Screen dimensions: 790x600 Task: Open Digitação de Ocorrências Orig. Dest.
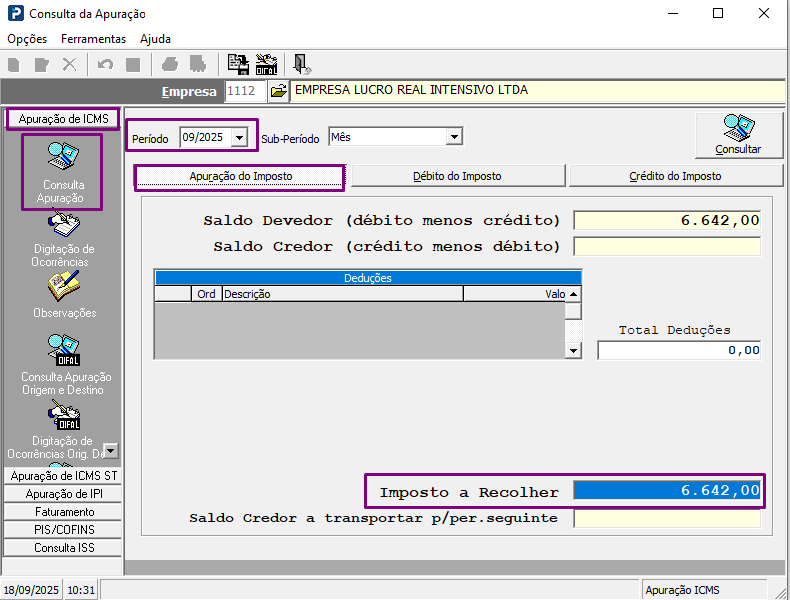[59, 430]
